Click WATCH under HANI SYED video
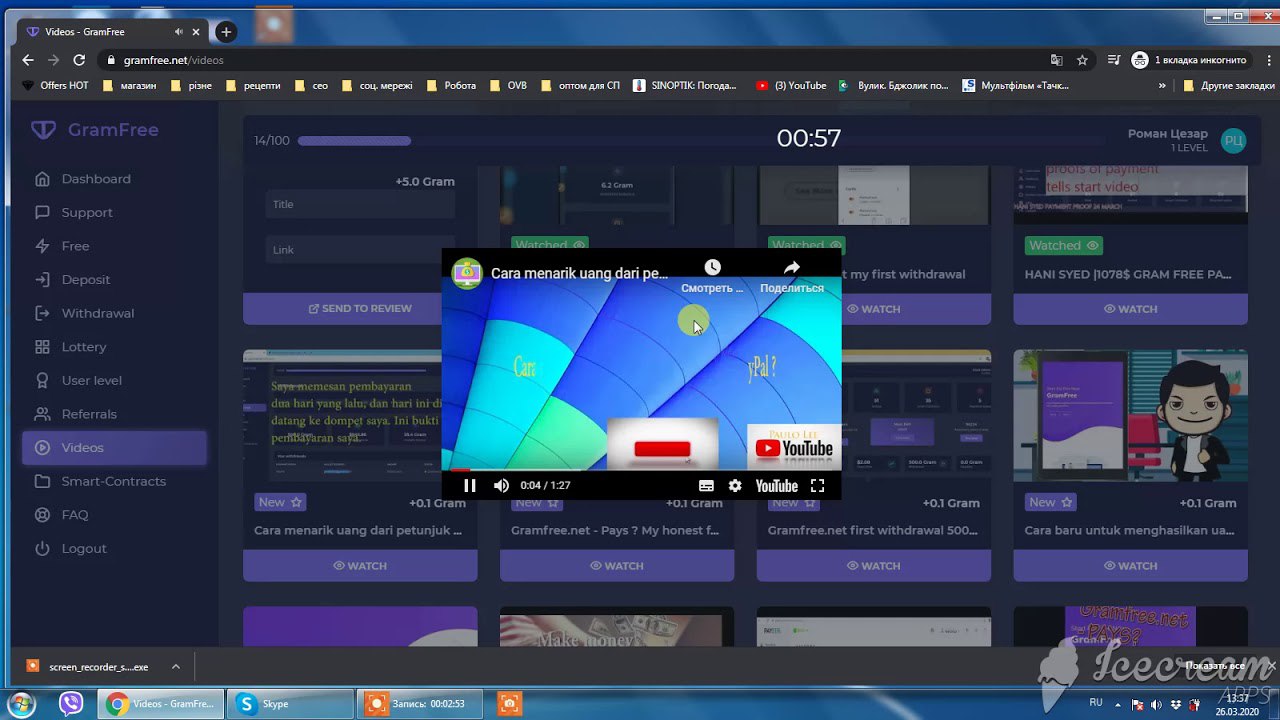1280x720 pixels. (1131, 309)
